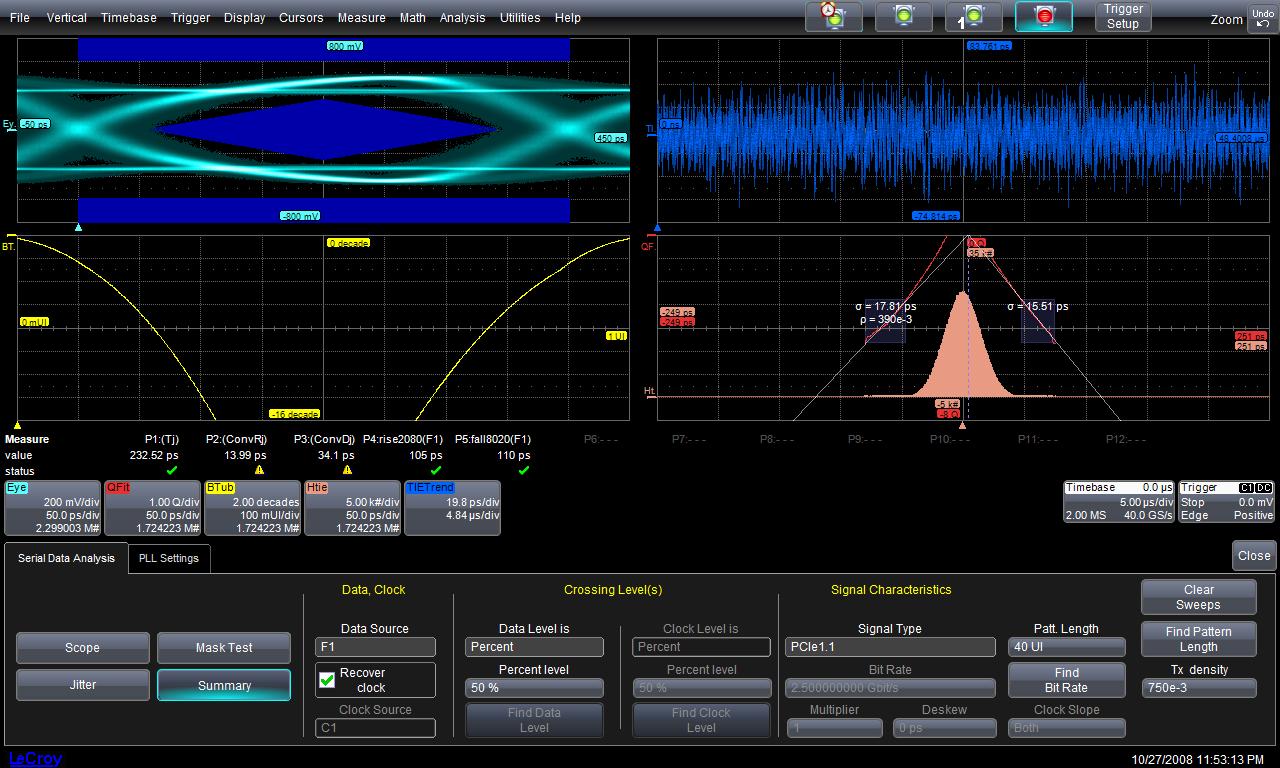The image size is (1280, 768).
Task: Click the Auto trigger mode icon with alarm clock
Action: point(833,17)
